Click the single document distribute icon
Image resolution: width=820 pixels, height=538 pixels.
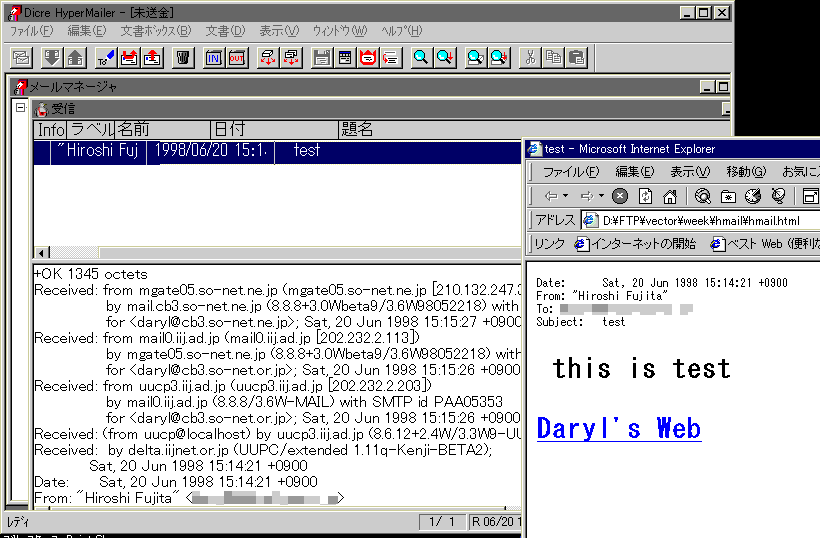[268, 58]
